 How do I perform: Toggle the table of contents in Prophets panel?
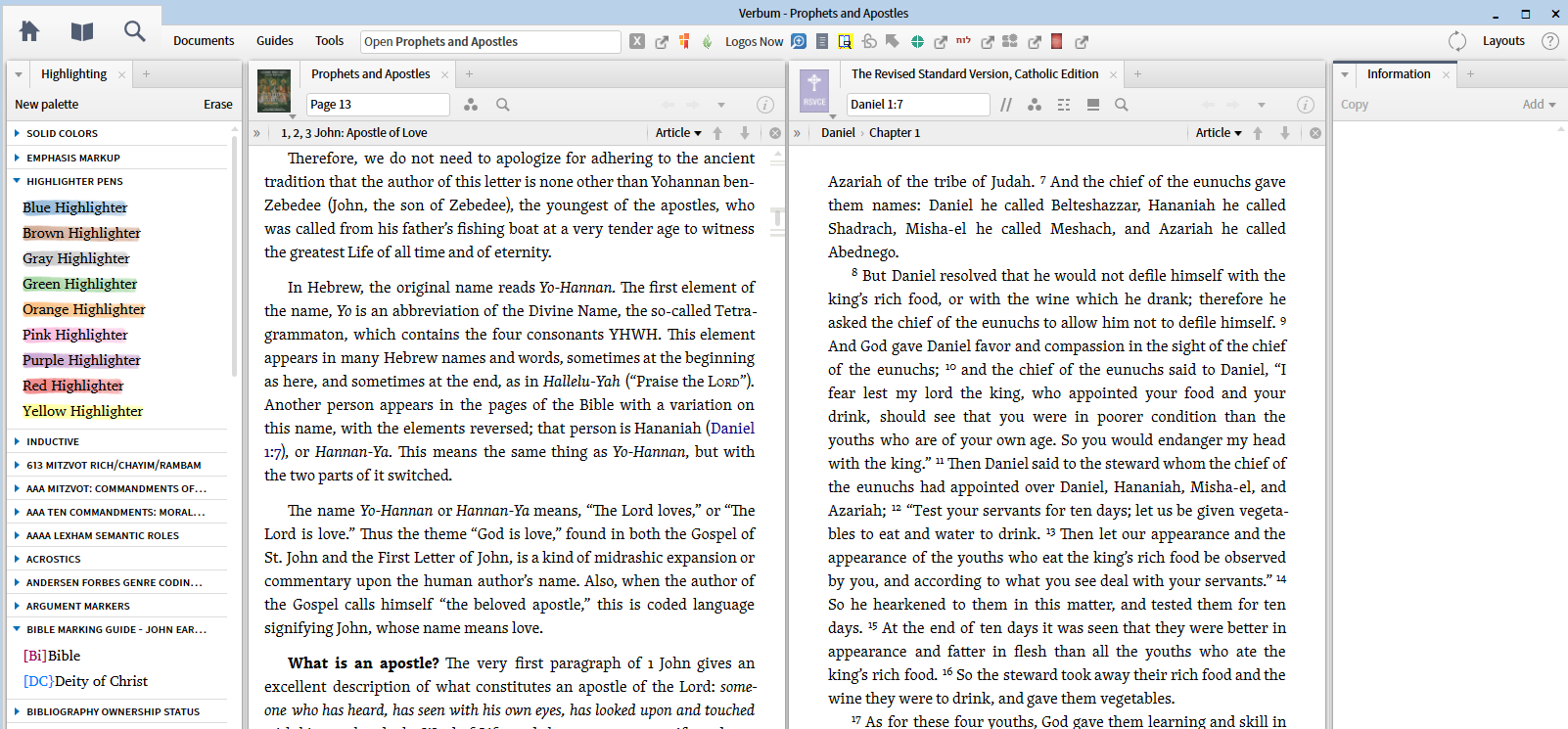click(x=256, y=133)
